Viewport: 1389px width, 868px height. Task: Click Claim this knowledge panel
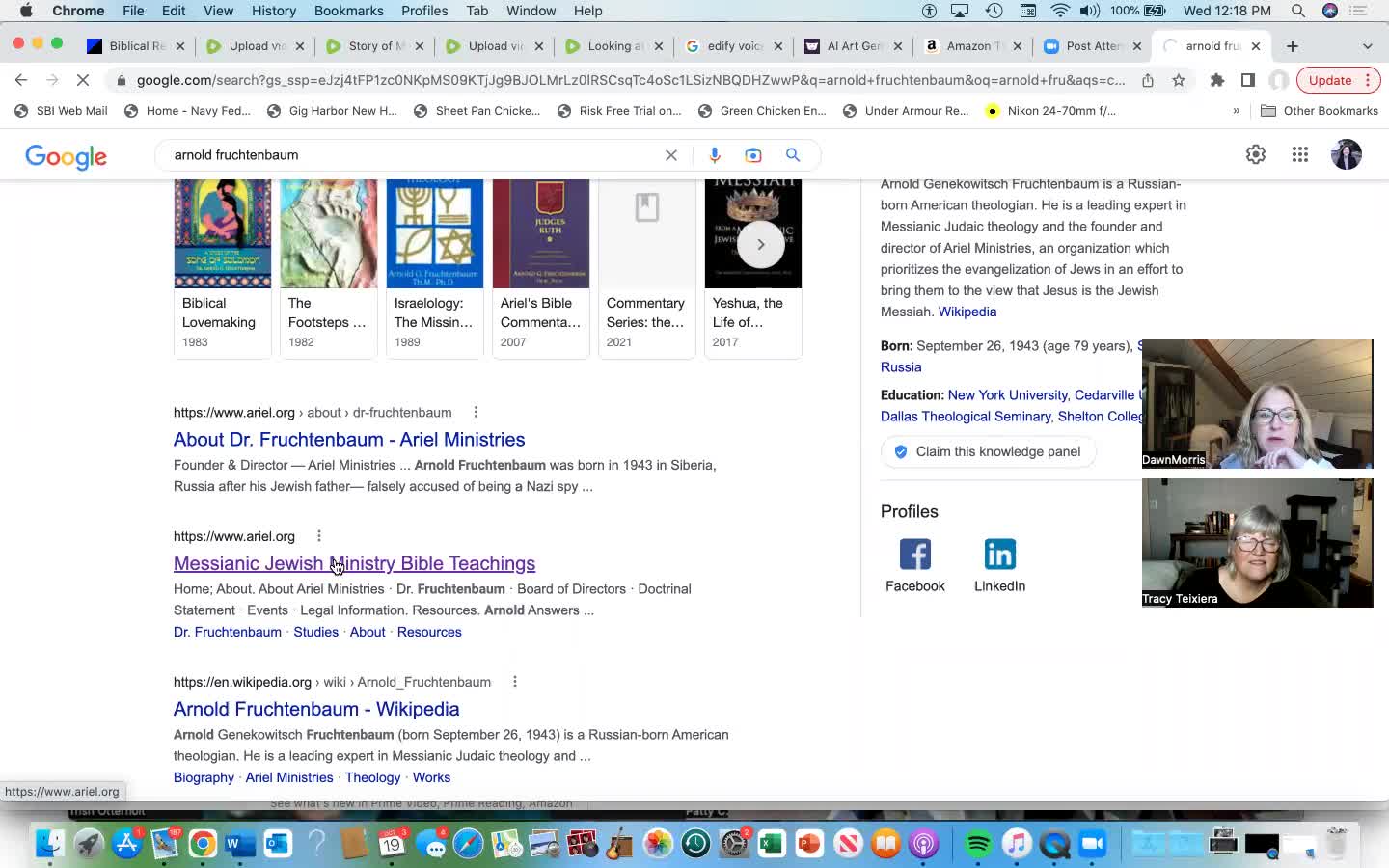(989, 451)
